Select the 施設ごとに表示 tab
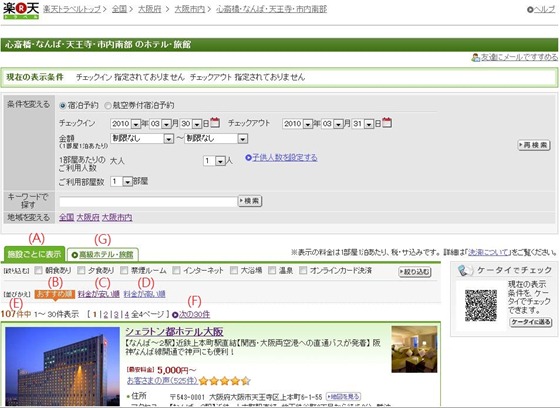This screenshot has height=408, width=560. coord(34,254)
